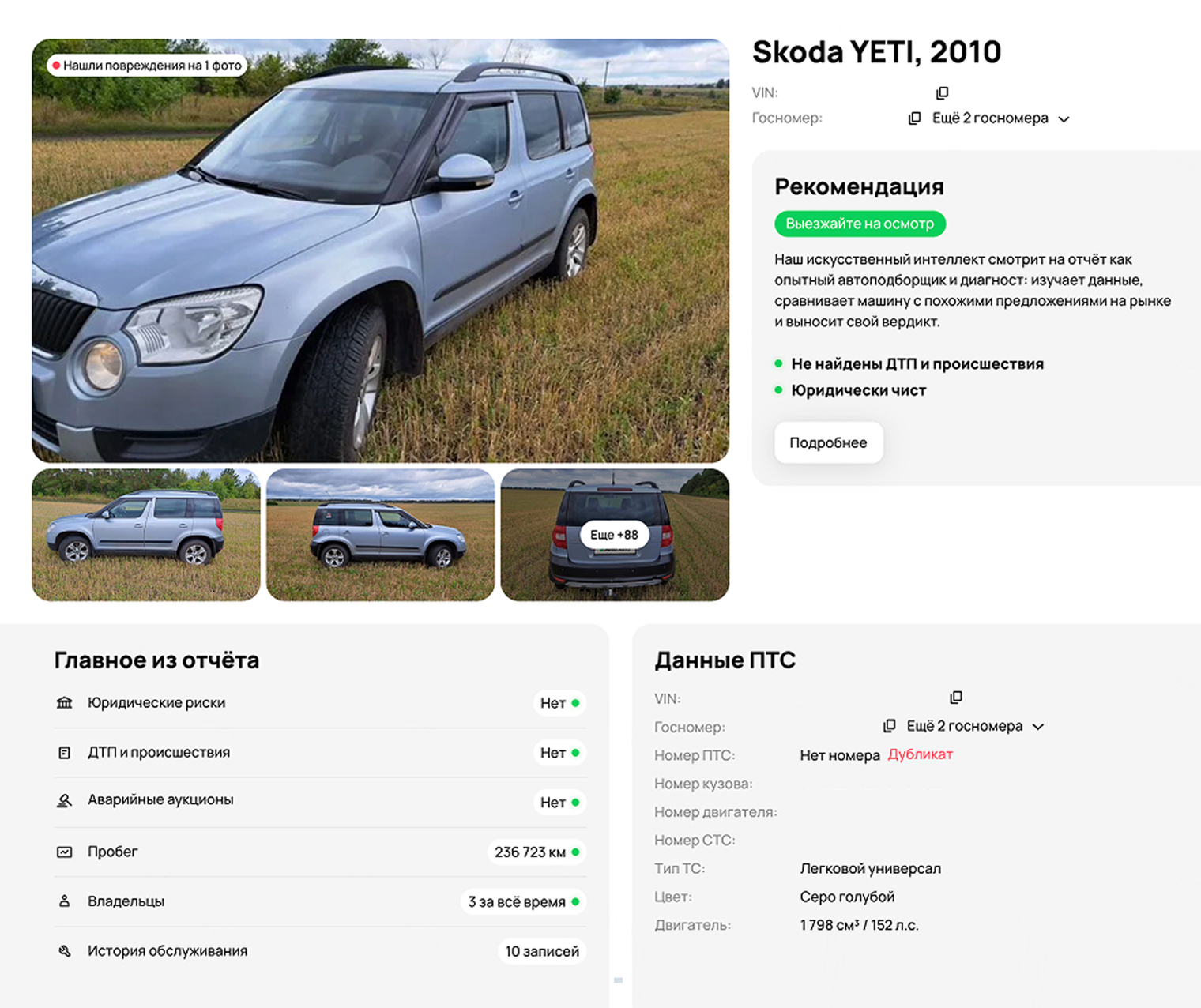The width and height of the screenshot is (1201, 1008).
Task: Click the Нашли повреждения на 1 фото label
Action: click(147, 66)
